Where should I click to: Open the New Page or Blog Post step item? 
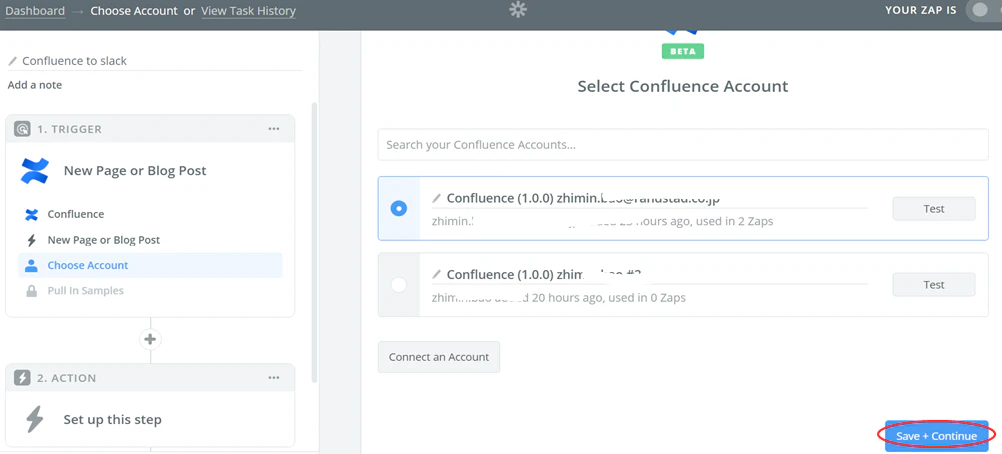click(x=150, y=240)
